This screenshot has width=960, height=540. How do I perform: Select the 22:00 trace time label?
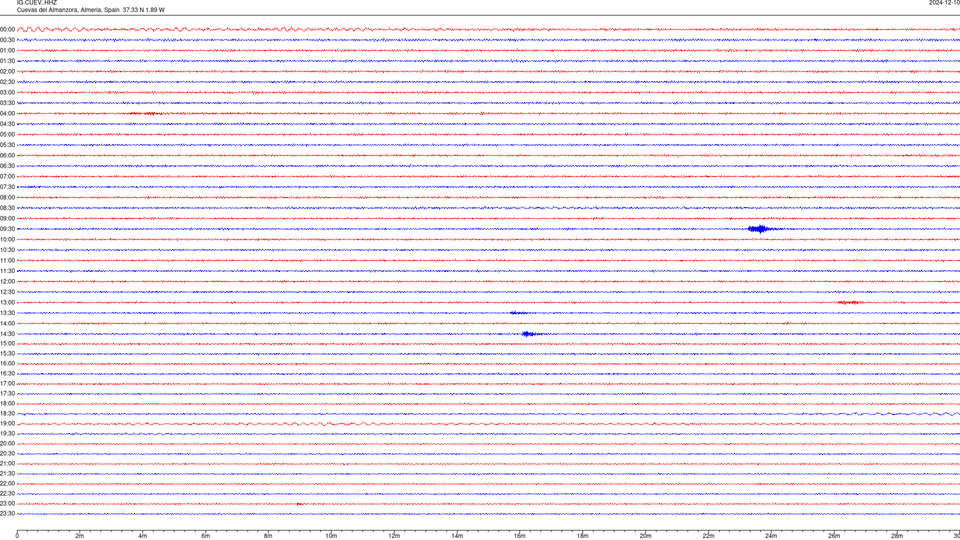click(x=7, y=484)
